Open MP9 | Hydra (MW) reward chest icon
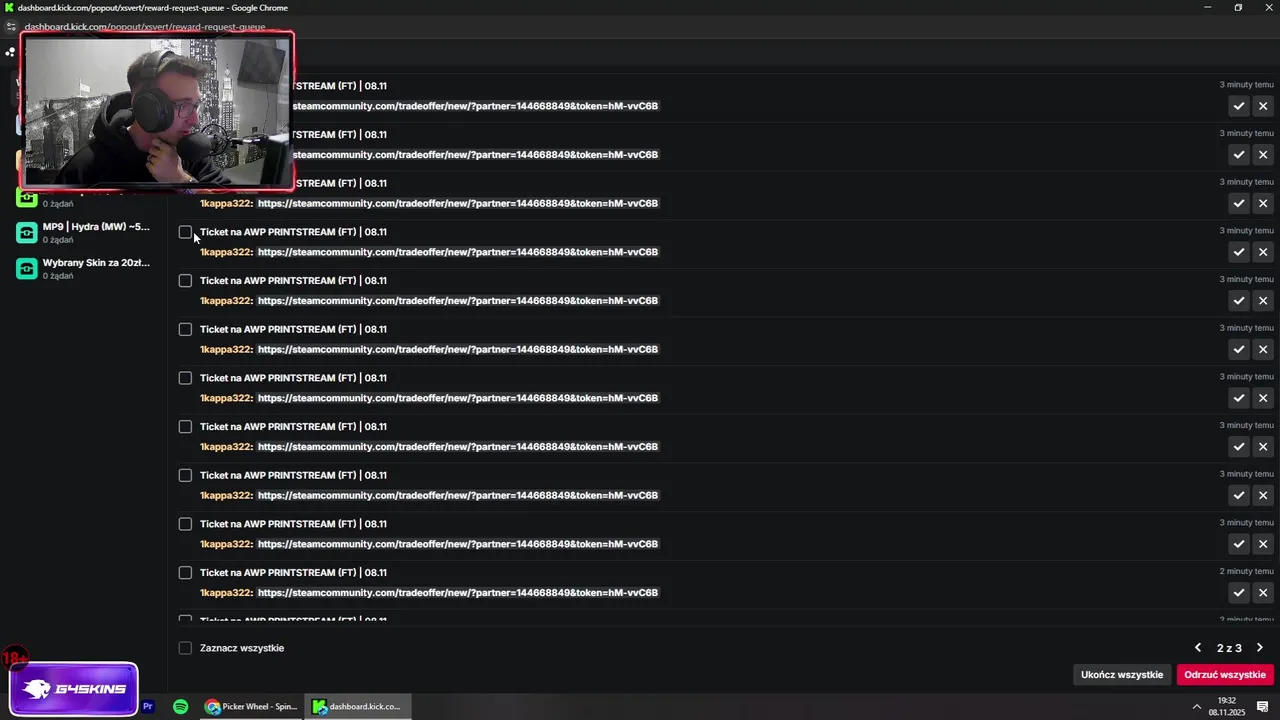This screenshot has height=720, width=1280. [x=27, y=233]
